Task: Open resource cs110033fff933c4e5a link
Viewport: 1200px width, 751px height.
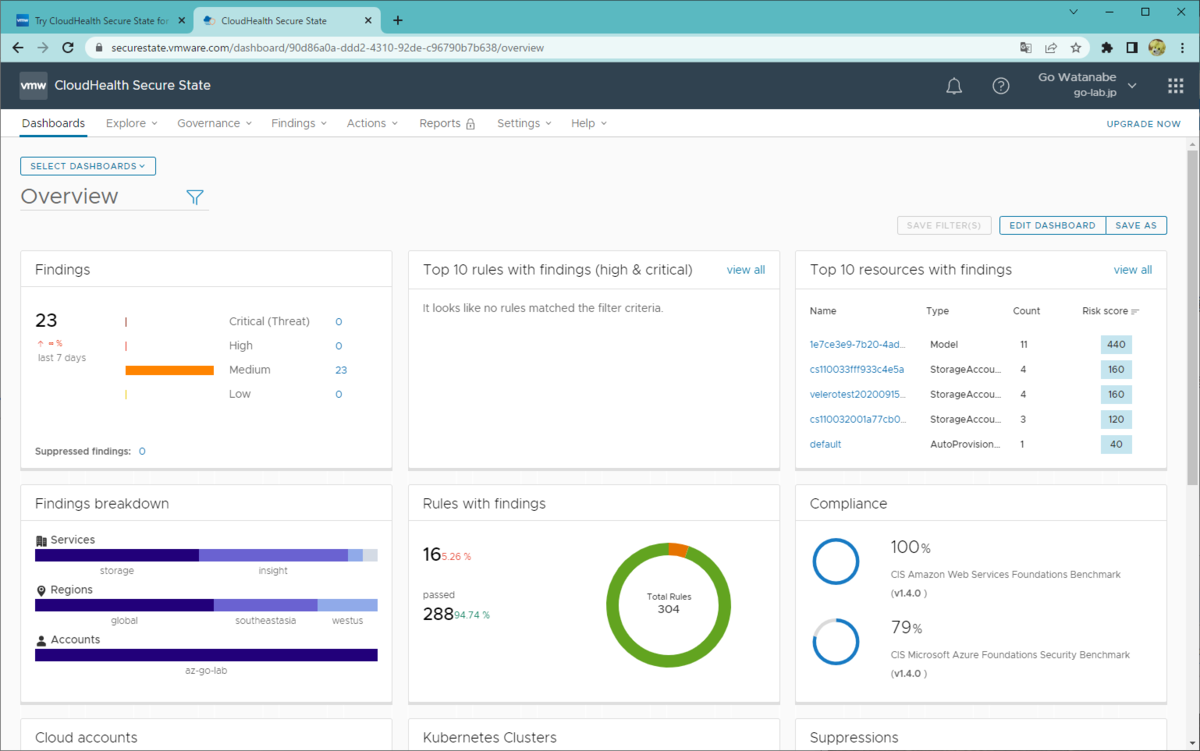Action: tap(857, 369)
